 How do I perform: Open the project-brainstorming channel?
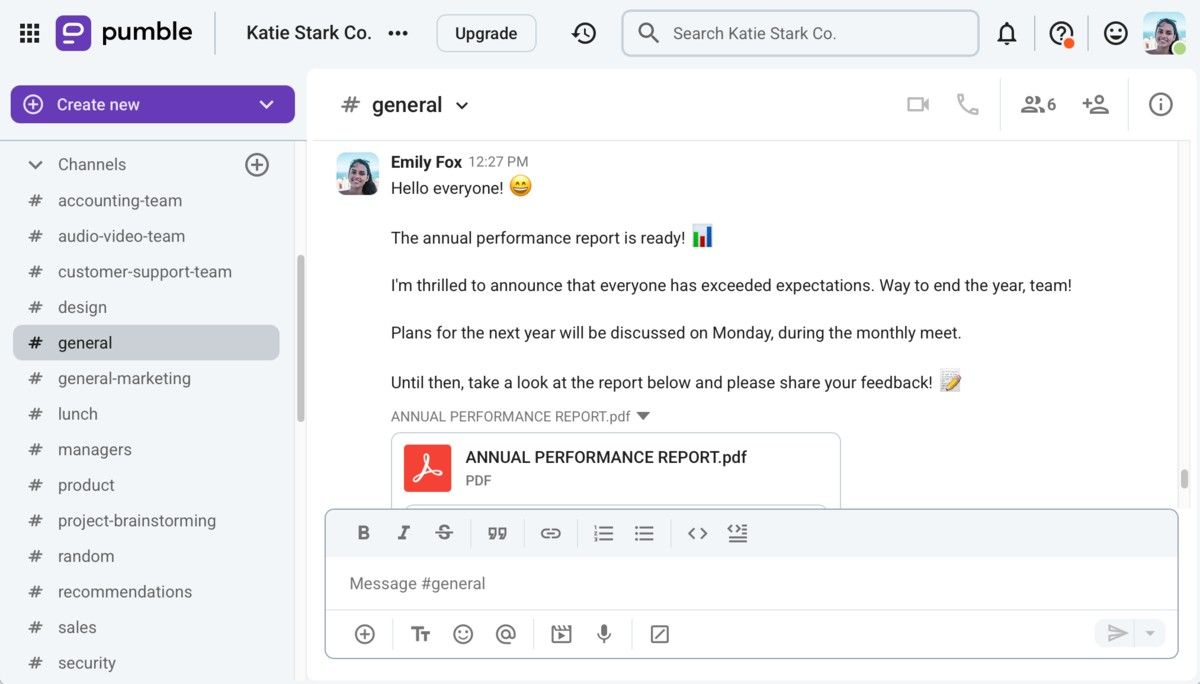[x=136, y=521]
